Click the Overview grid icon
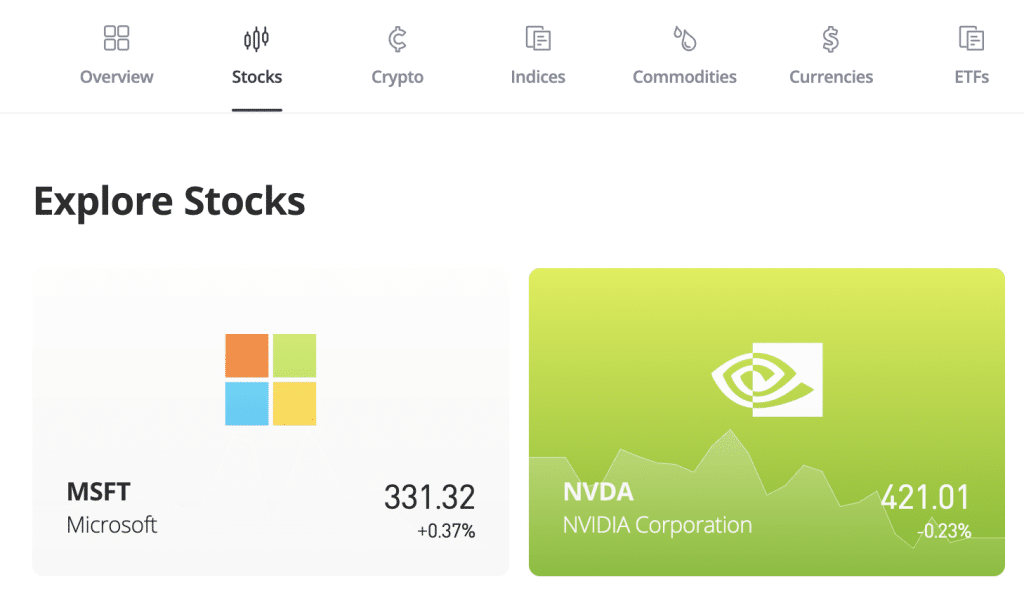Screen dimensions: 1024x612 pyautogui.click(x=116, y=37)
